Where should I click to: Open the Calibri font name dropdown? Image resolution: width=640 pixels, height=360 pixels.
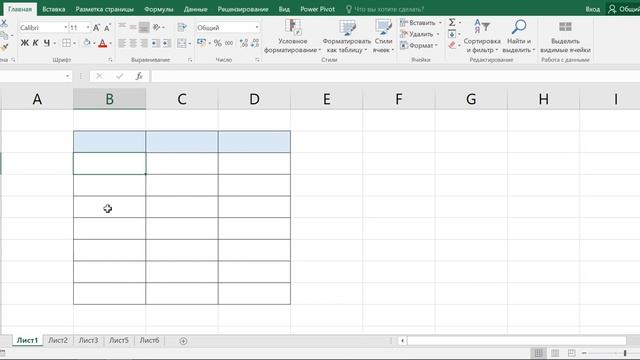(65, 27)
